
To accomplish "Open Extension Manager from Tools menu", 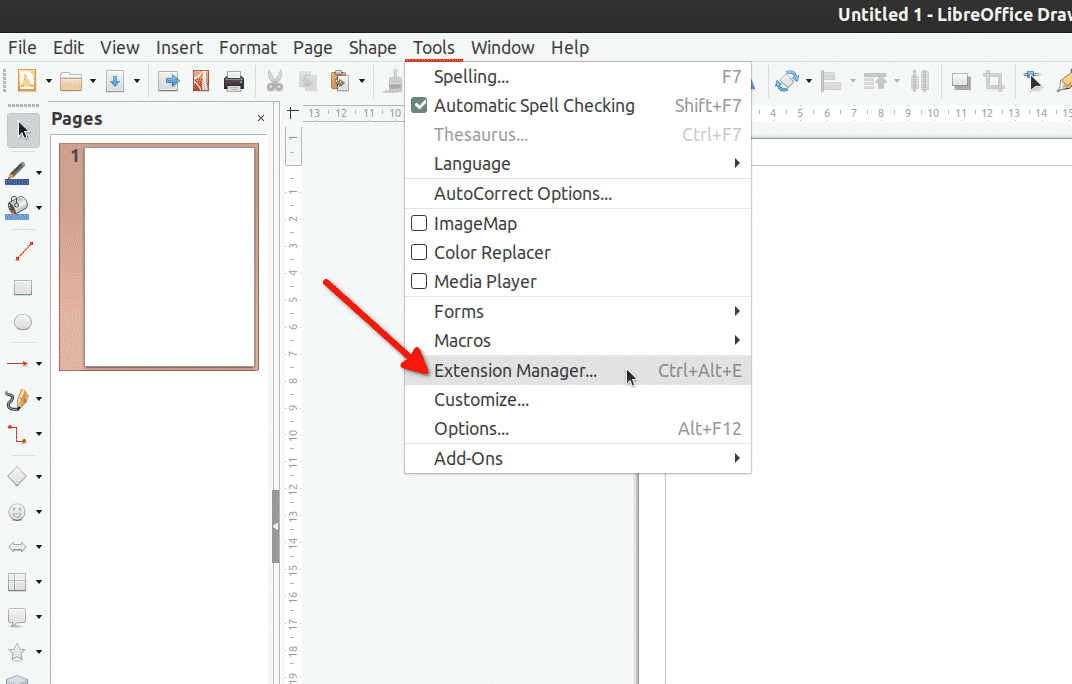I will pyautogui.click(x=515, y=371).
